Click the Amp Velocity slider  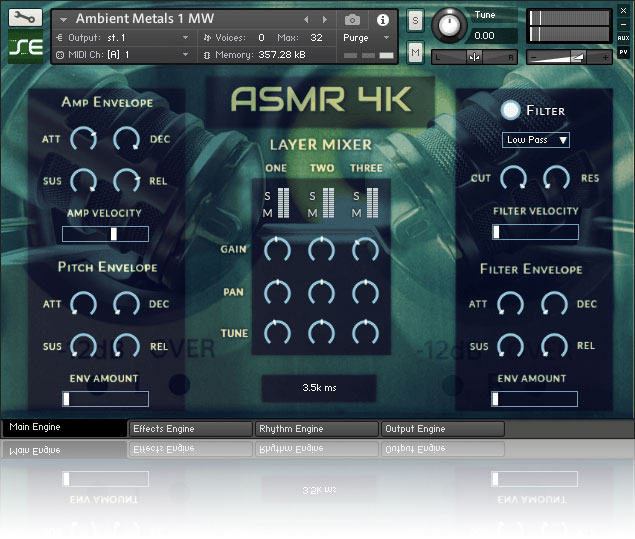[105, 234]
